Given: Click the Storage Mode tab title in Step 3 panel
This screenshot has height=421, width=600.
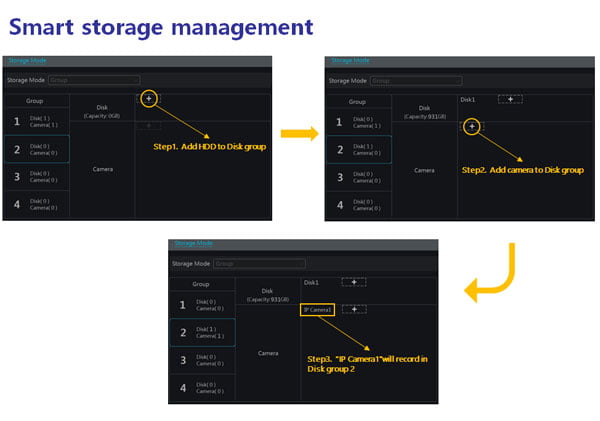Looking at the screenshot, I should [195, 243].
